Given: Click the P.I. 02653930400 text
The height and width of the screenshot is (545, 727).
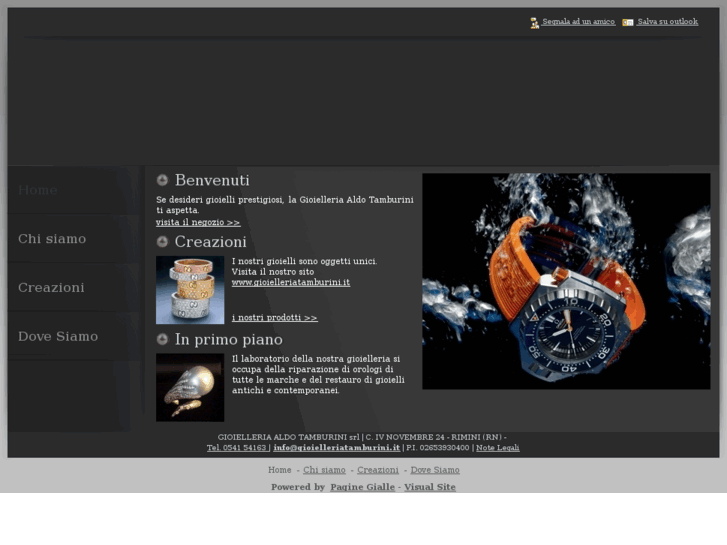Looking at the screenshot, I should pos(438,448).
